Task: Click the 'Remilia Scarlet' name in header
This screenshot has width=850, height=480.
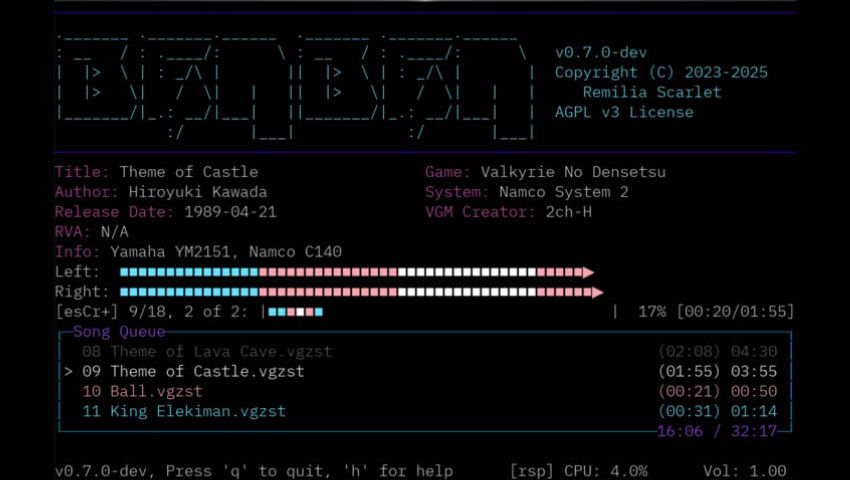Action: [652, 92]
